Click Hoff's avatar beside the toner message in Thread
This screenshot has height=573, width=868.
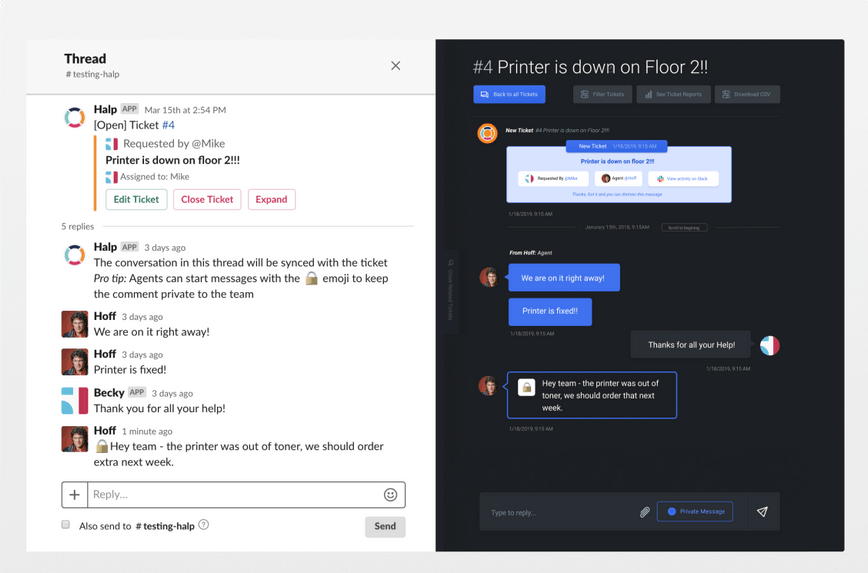pos(75,439)
